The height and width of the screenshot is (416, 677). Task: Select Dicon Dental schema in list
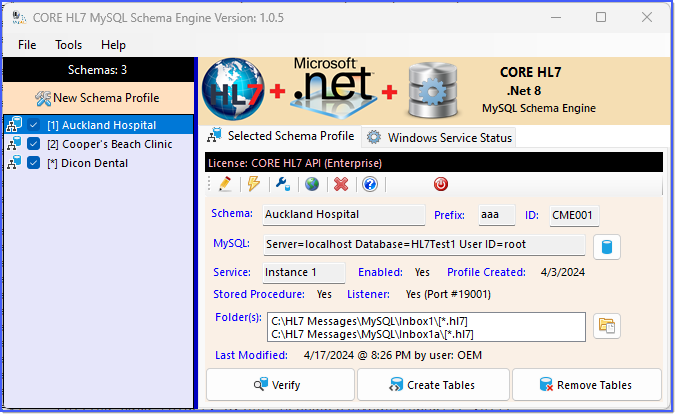coord(94,163)
